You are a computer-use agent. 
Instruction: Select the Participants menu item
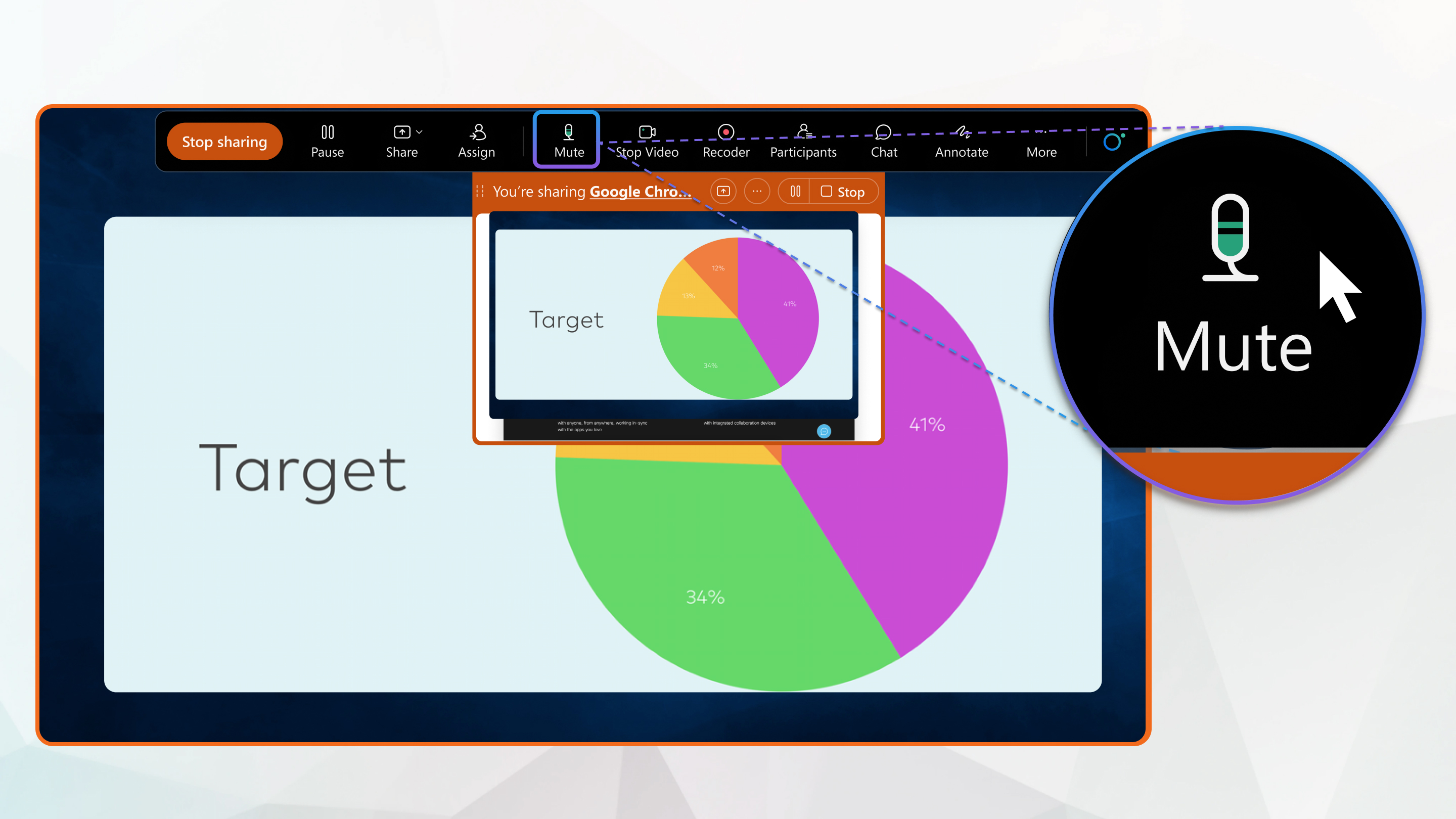coord(804,140)
